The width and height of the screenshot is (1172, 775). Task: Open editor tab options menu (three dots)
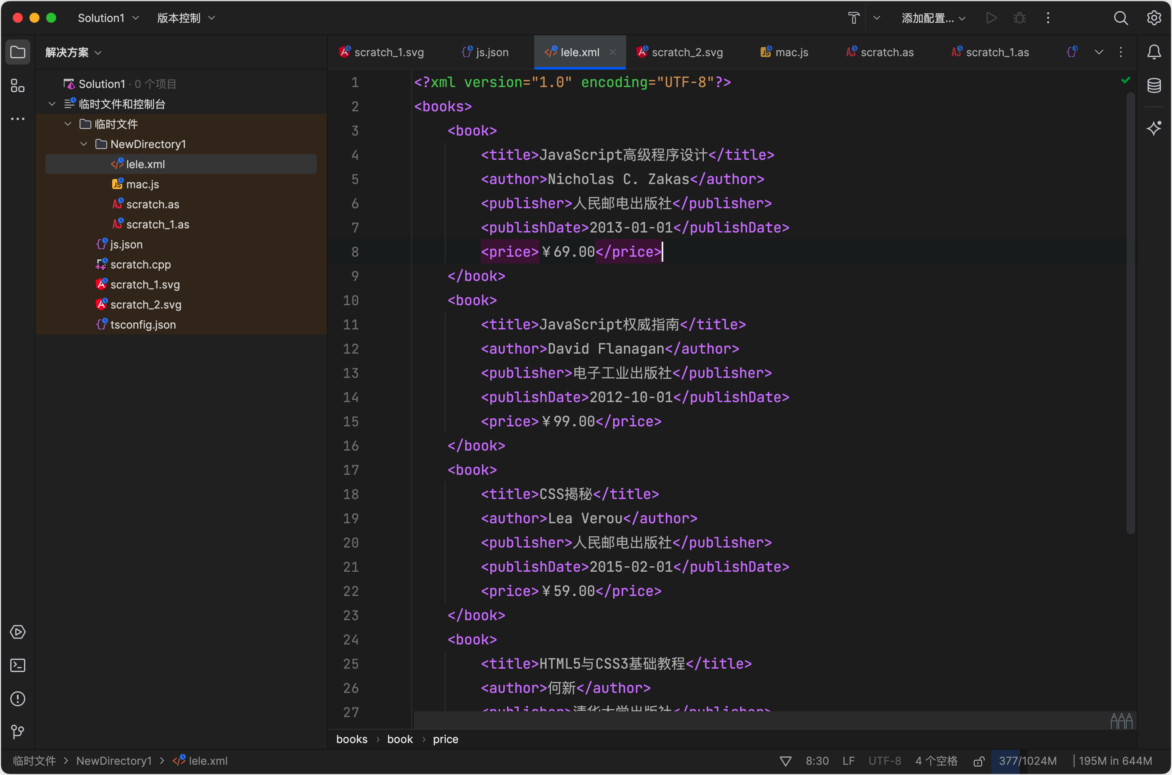1120,52
